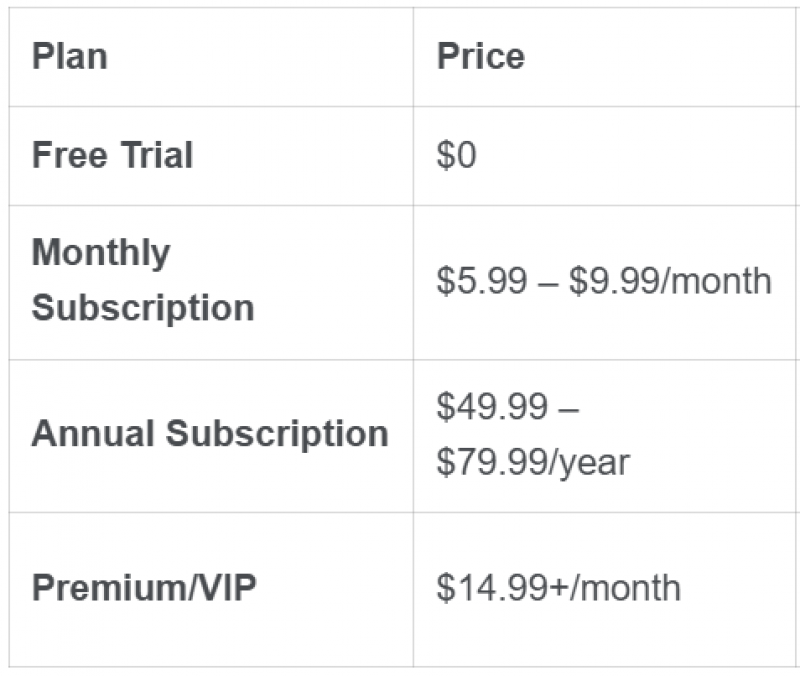The width and height of the screenshot is (800, 676).
Task: Click the word "Monthly" in the plan column
Action: tap(101, 253)
